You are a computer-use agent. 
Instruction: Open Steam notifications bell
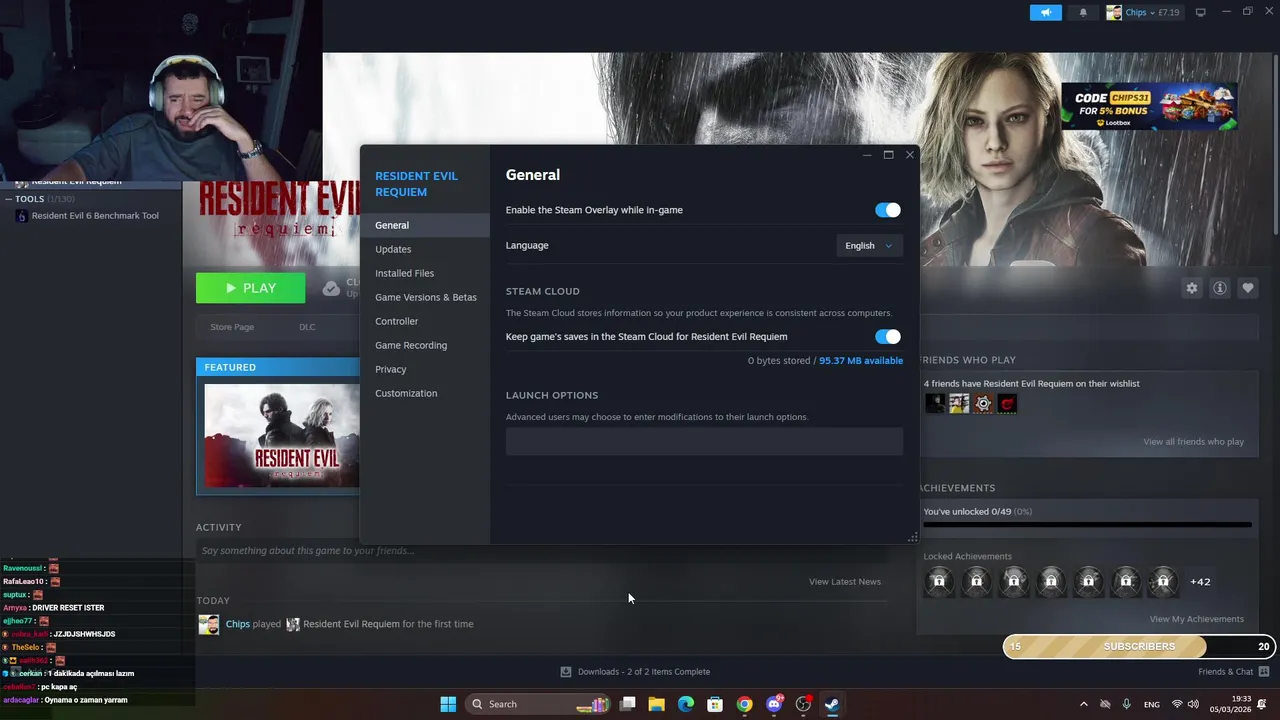point(1083,13)
